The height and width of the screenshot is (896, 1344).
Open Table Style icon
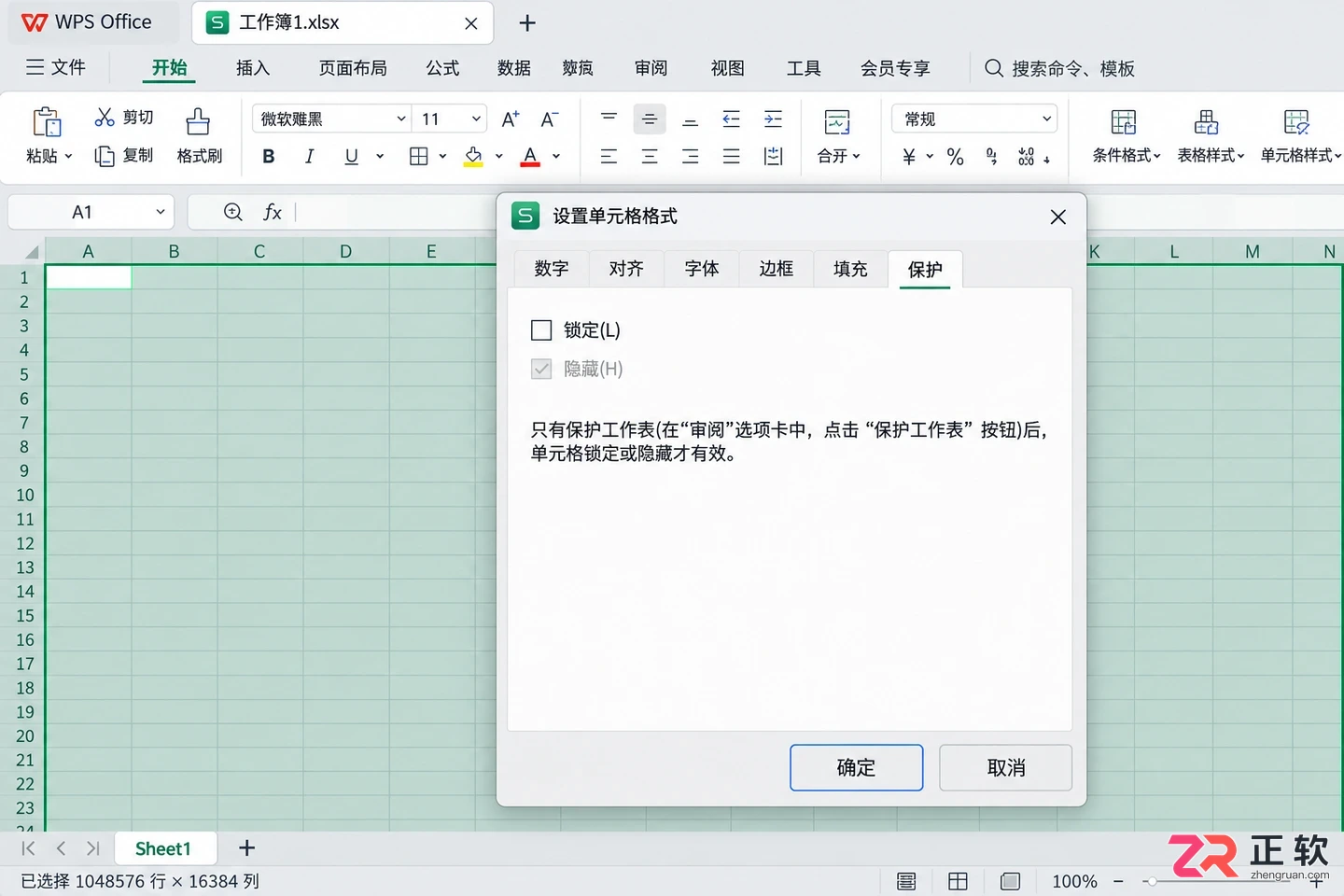1206,122
